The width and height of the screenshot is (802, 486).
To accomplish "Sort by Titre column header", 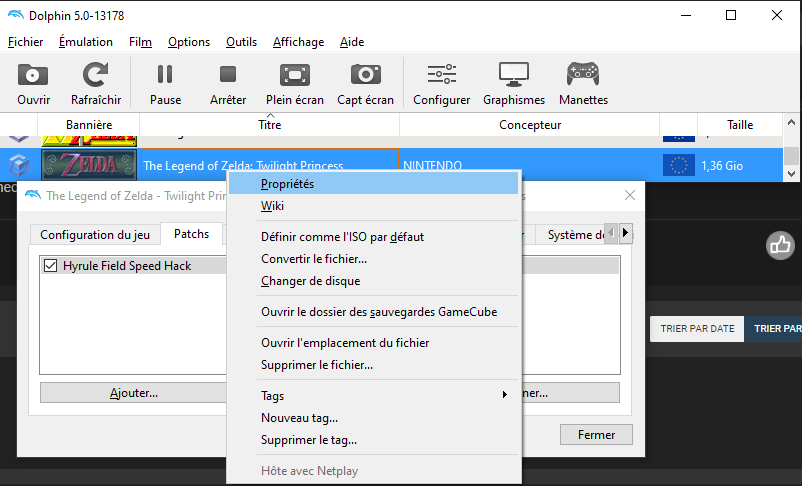I will pyautogui.click(x=270, y=125).
